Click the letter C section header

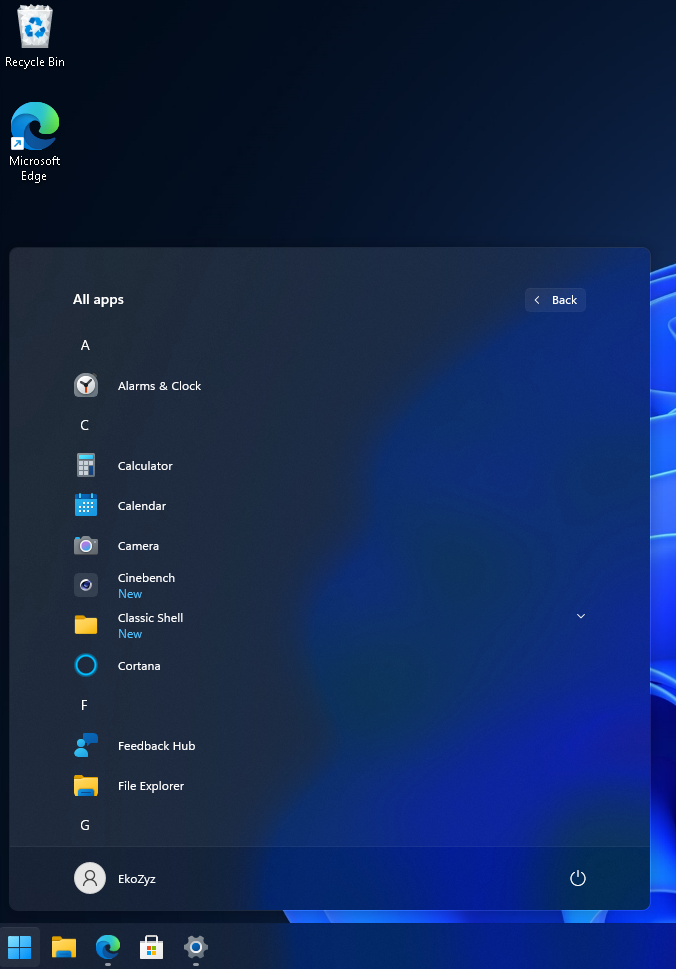[x=85, y=425]
